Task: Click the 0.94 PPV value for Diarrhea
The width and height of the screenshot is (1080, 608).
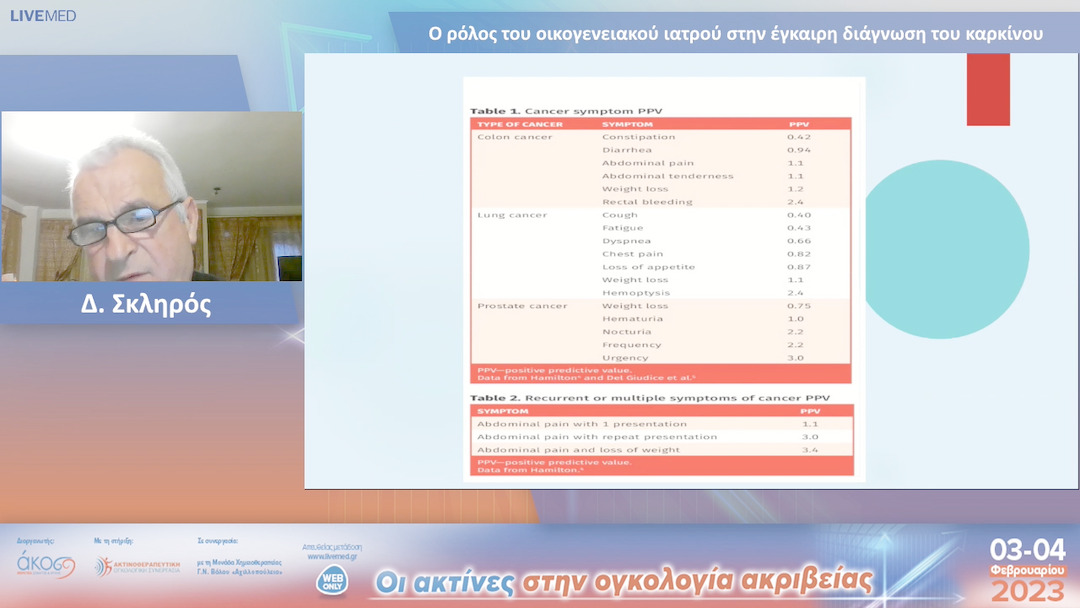Action: [799, 150]
